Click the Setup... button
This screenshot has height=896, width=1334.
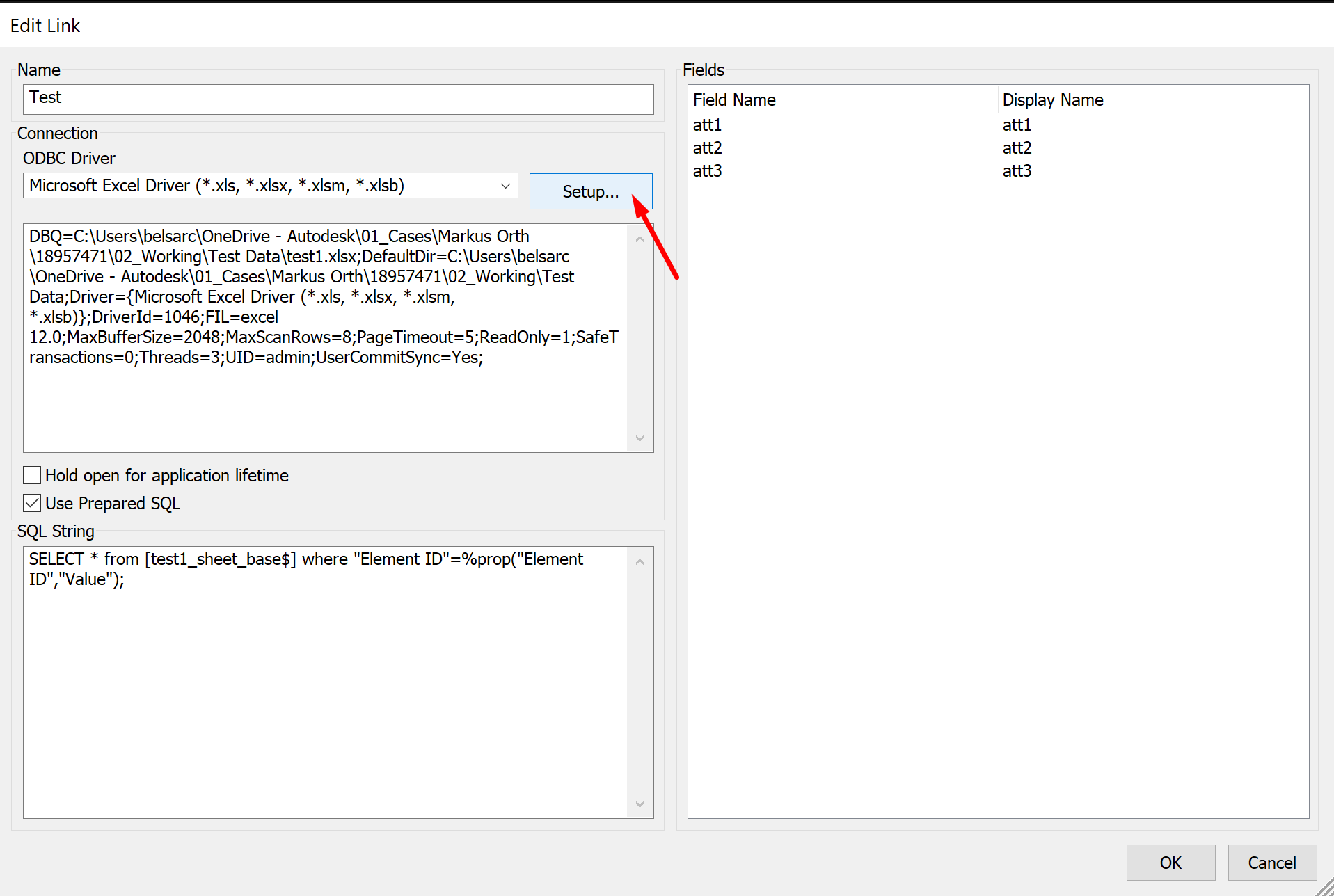tap(590, 191)
